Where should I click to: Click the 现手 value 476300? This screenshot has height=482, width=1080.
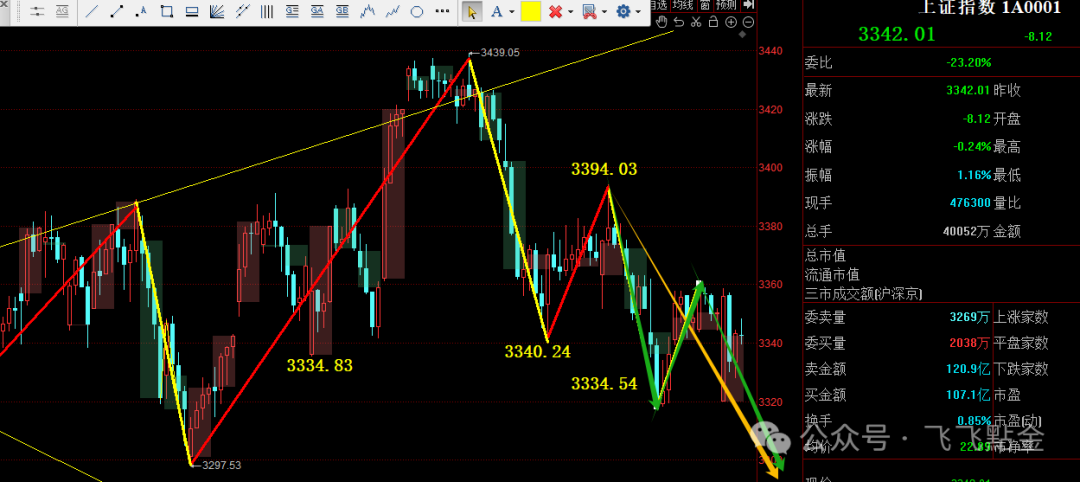point(970,203)
